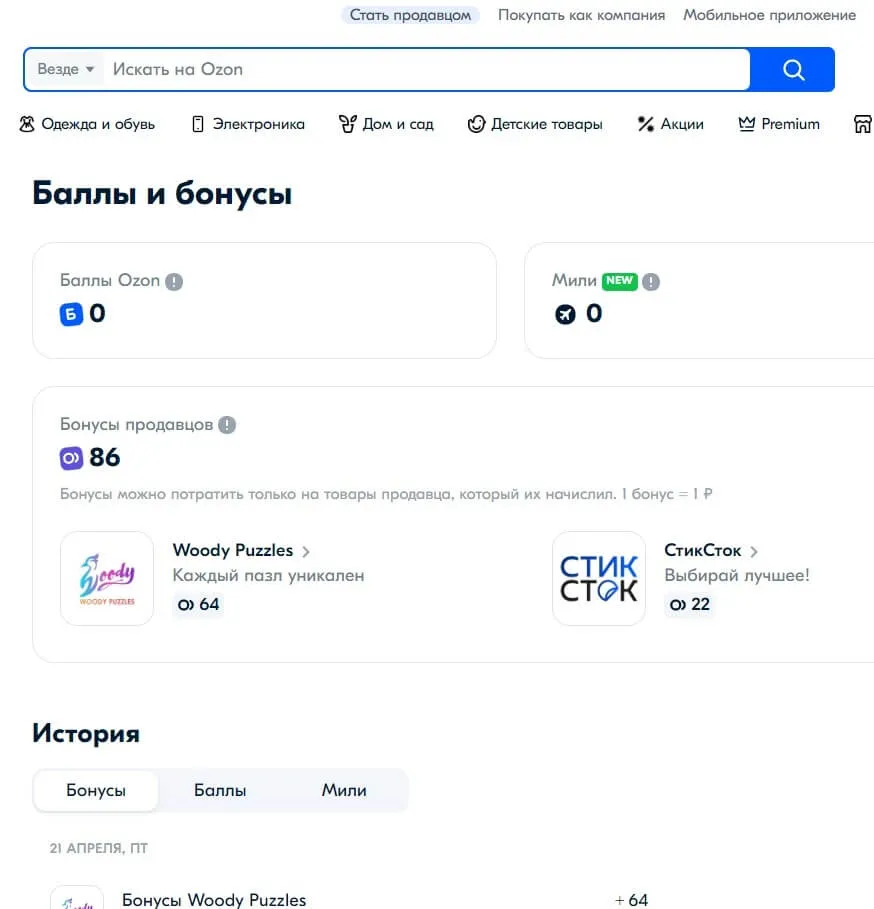Click the info tooltip beside Баллы Ozon
The image size is (874, 909).
[175, 281]
